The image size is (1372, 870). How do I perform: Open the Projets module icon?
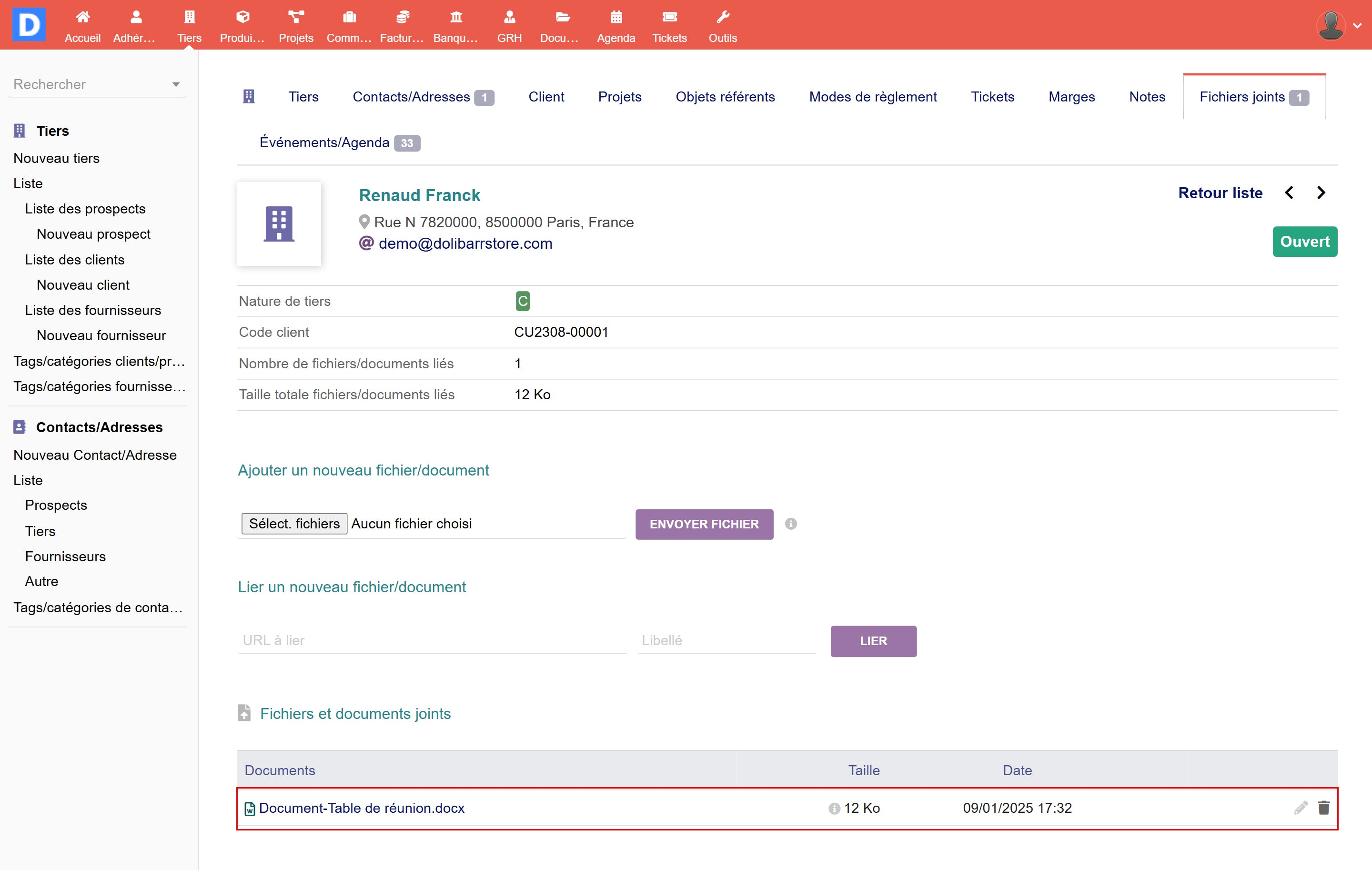(296, 17)
